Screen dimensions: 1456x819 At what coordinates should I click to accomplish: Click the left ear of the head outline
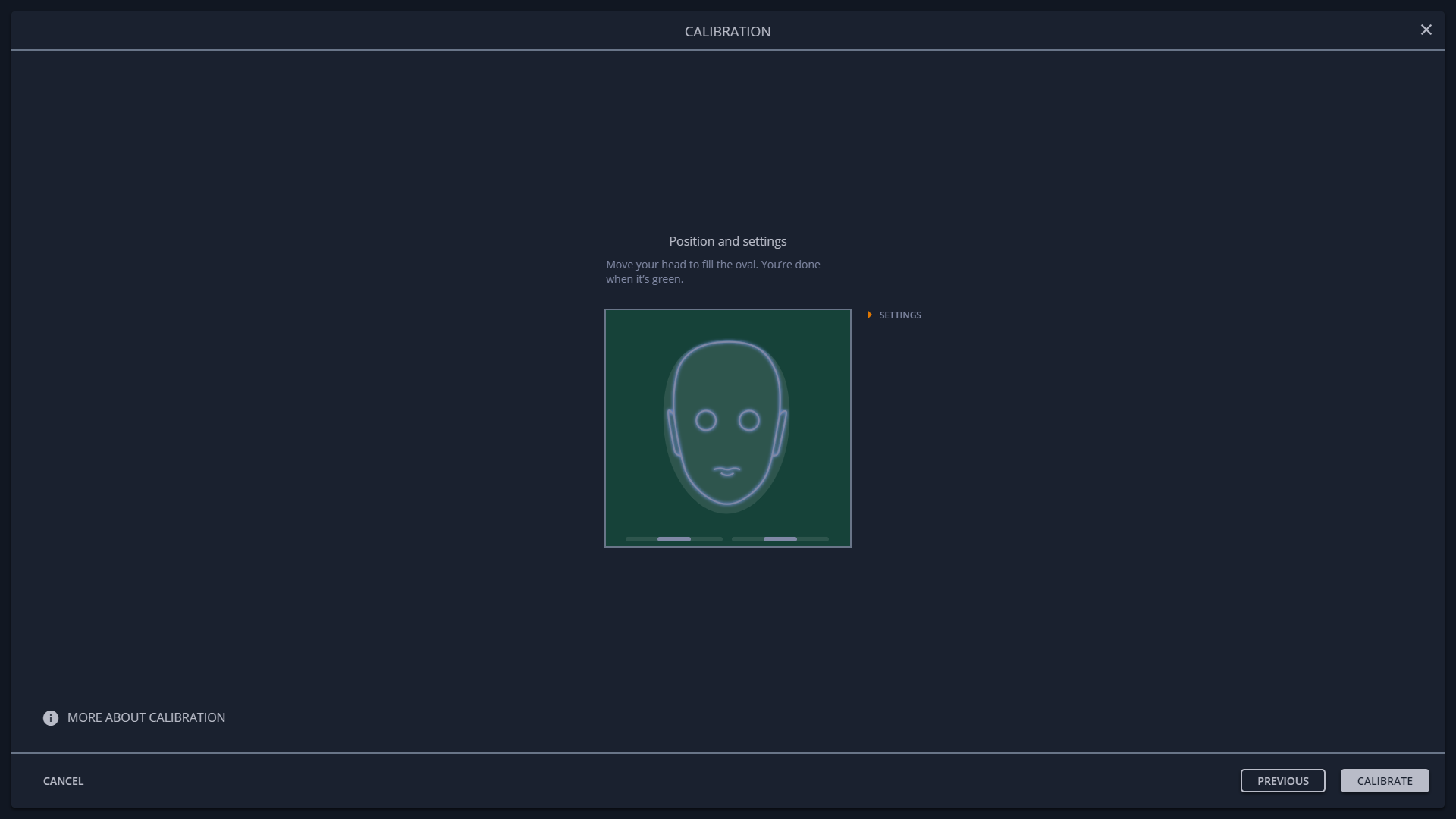point(672,433)
